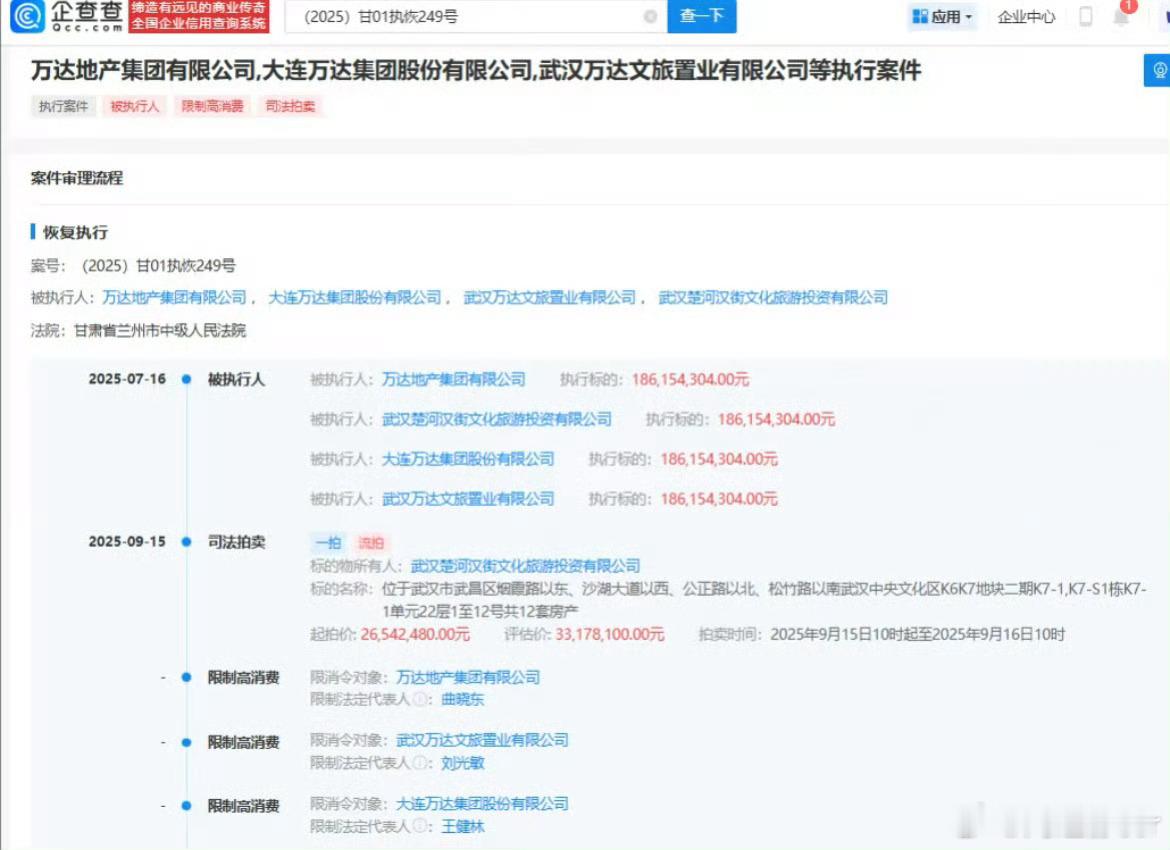Click the 案件审理流程 section heading
Screen dimensions: 1170x850
point(77,178)
